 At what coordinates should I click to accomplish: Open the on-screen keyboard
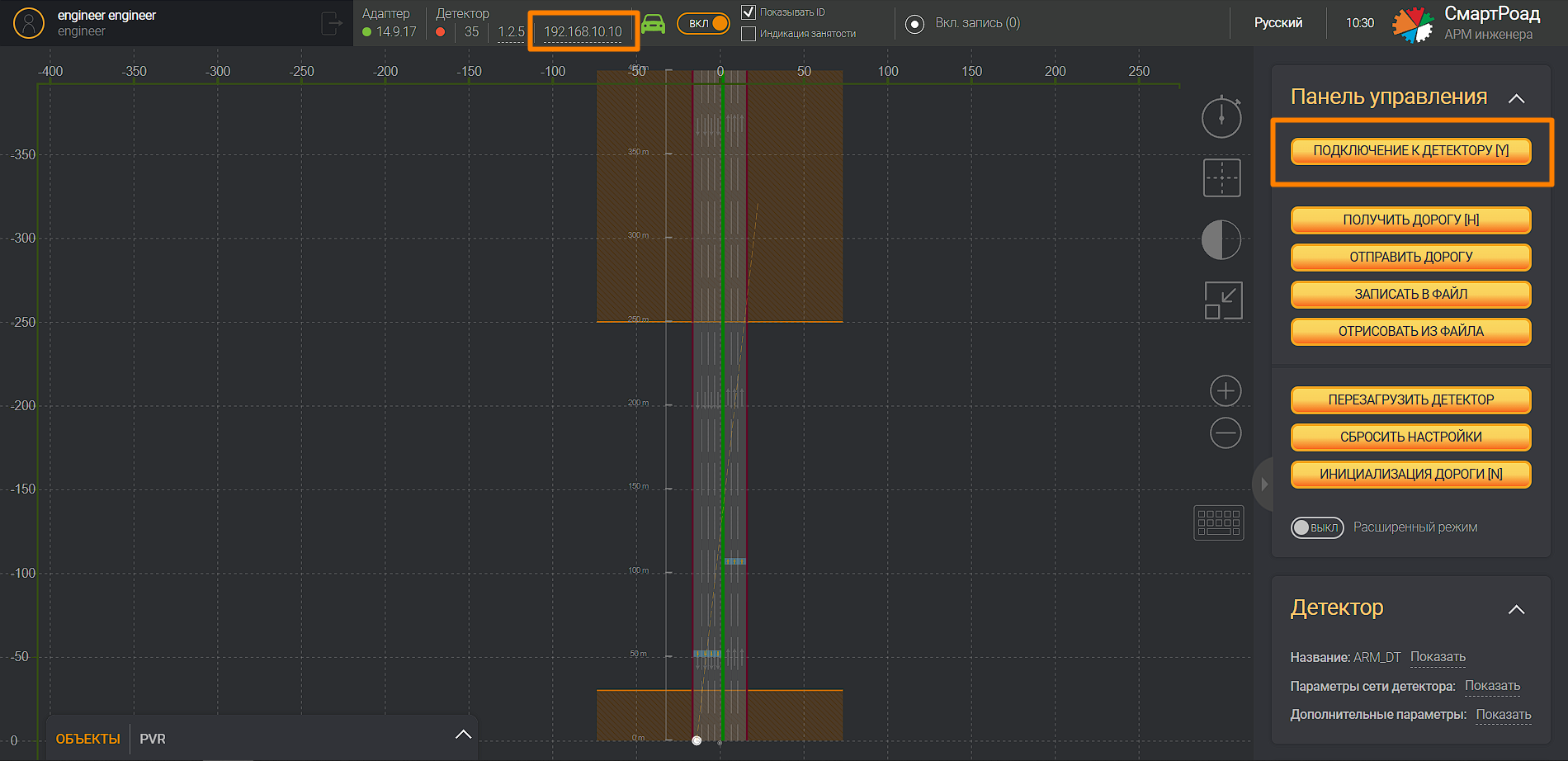pos(1218,522)
